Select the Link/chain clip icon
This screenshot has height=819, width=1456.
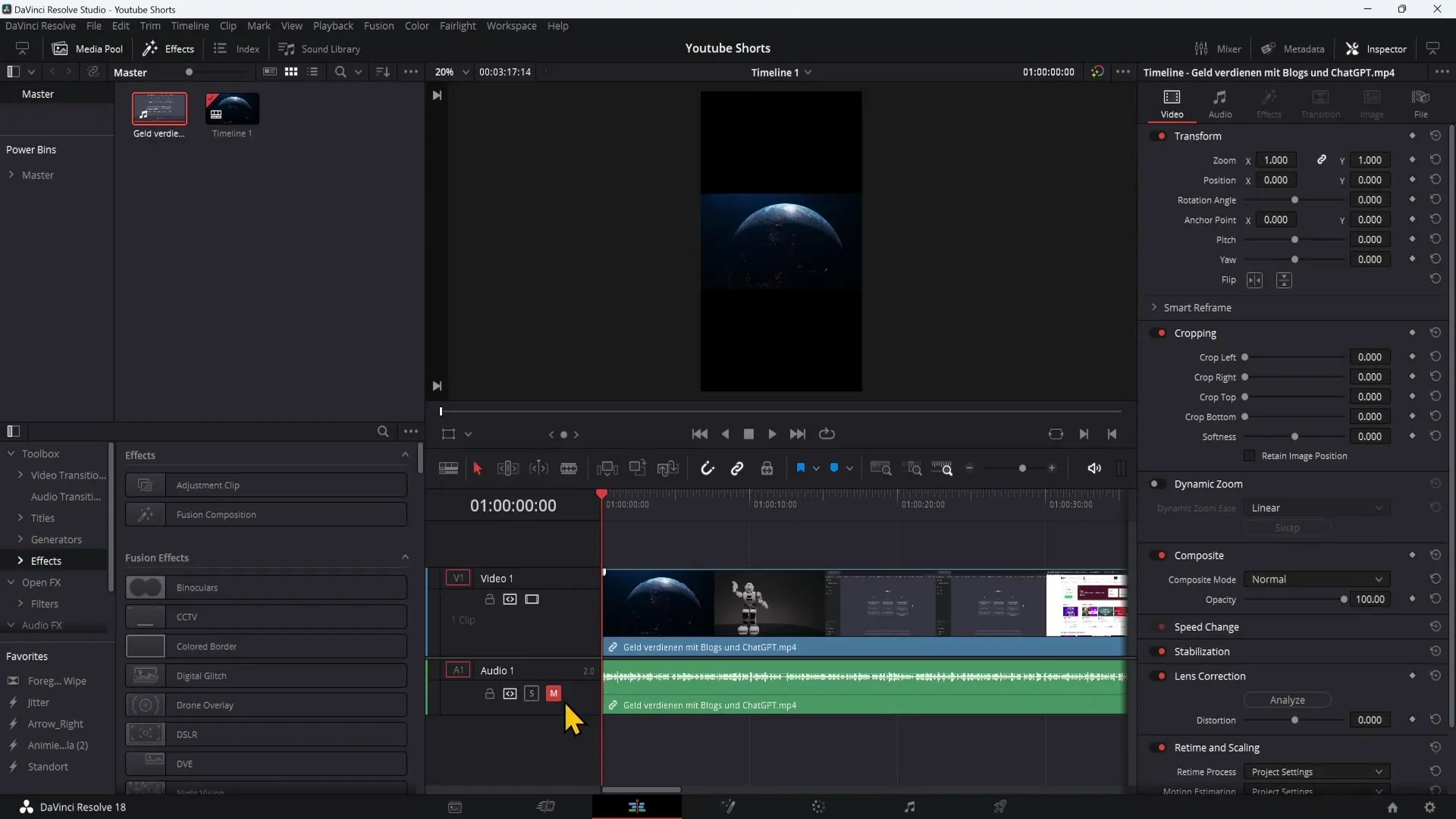click(x=737, y=468)
